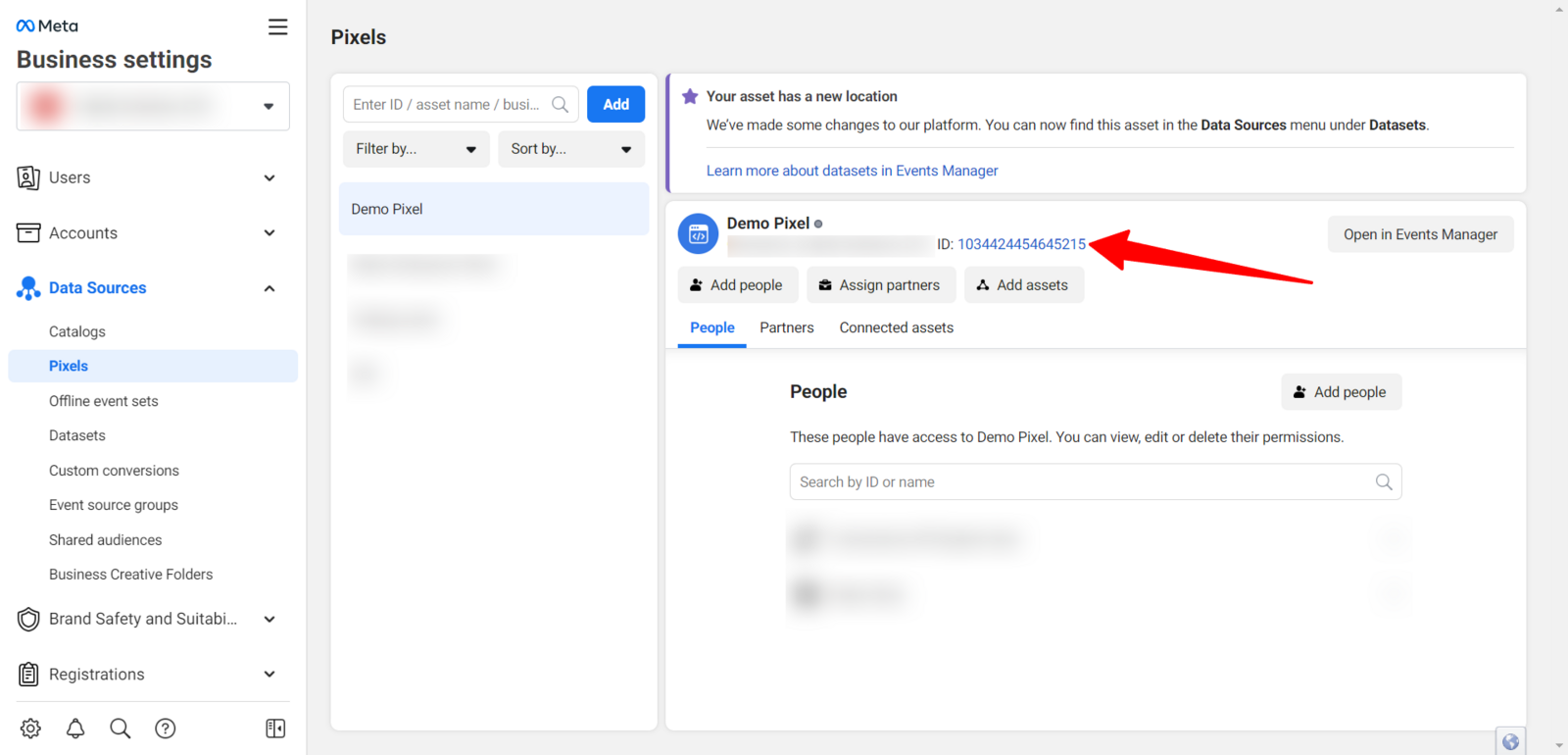
Task: Click the hamburger menu icon
Action: click(278, 27)
